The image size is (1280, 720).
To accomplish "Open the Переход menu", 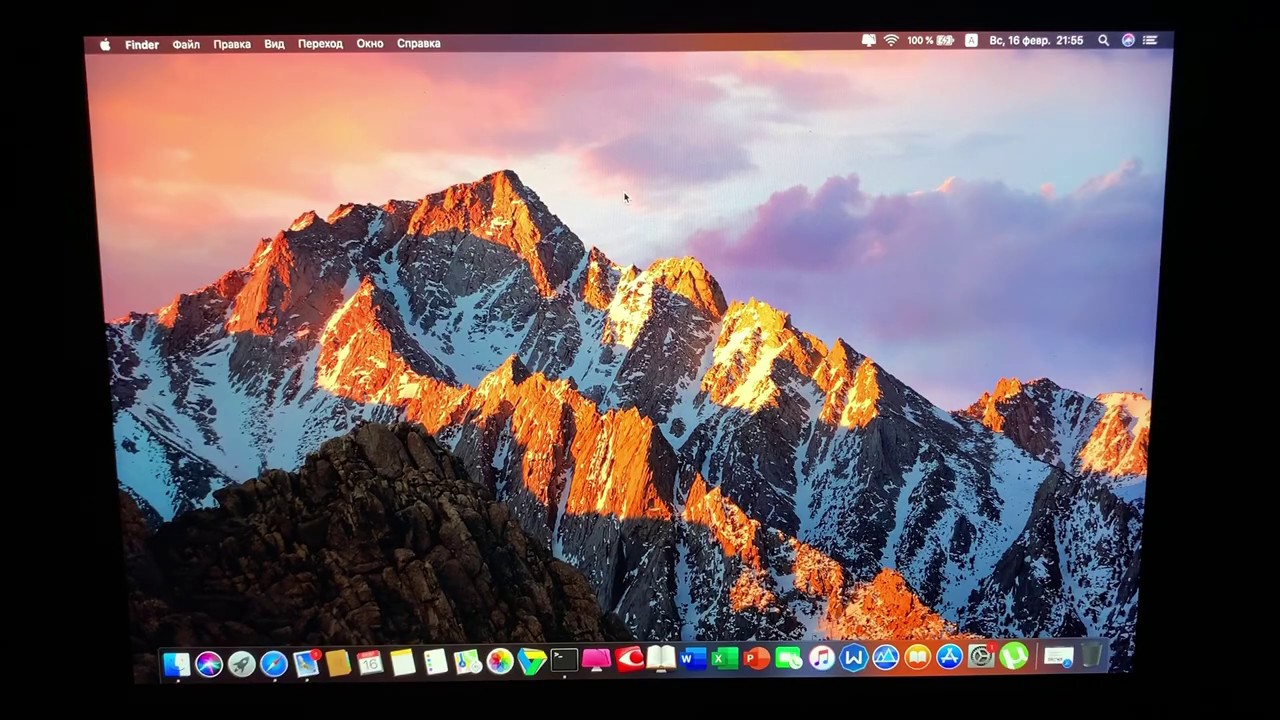I will point(320,44).
